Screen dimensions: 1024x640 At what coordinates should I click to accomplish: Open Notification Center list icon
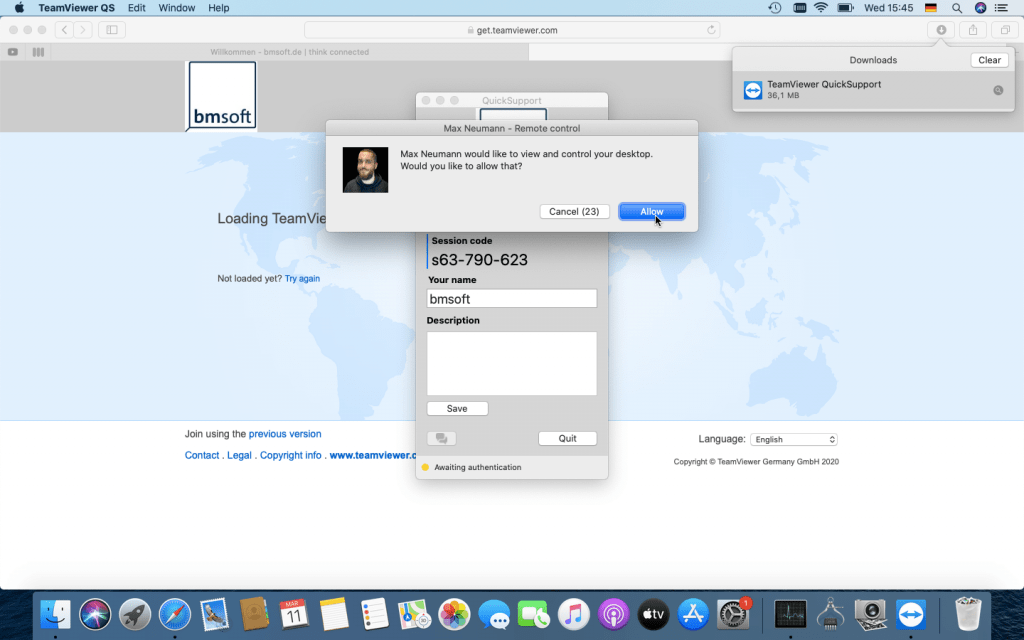click(x=1001, y=8)
